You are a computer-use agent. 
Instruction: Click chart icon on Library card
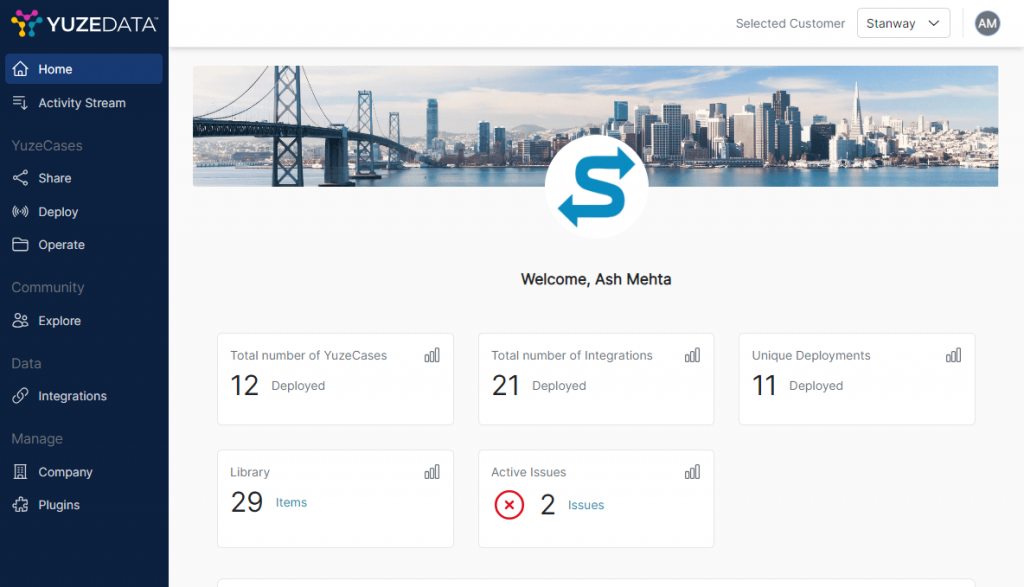tap(432, 472)
